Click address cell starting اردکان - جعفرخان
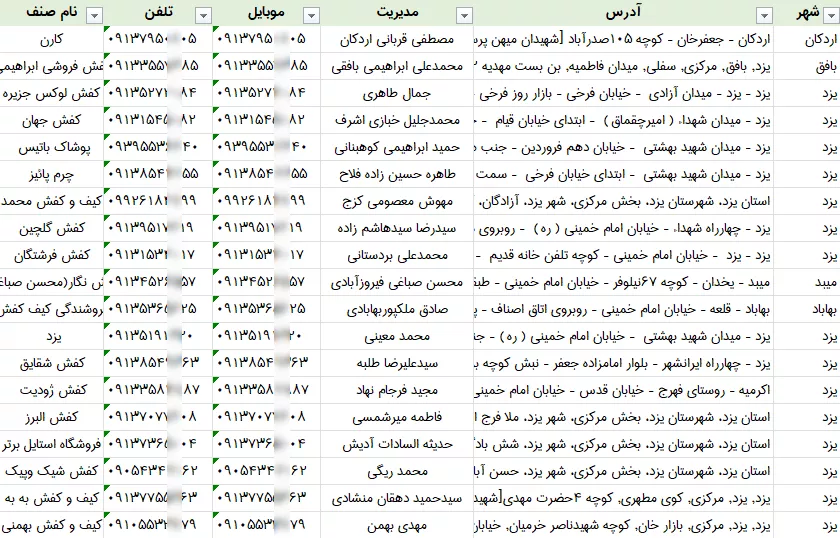 coord(624,39)
